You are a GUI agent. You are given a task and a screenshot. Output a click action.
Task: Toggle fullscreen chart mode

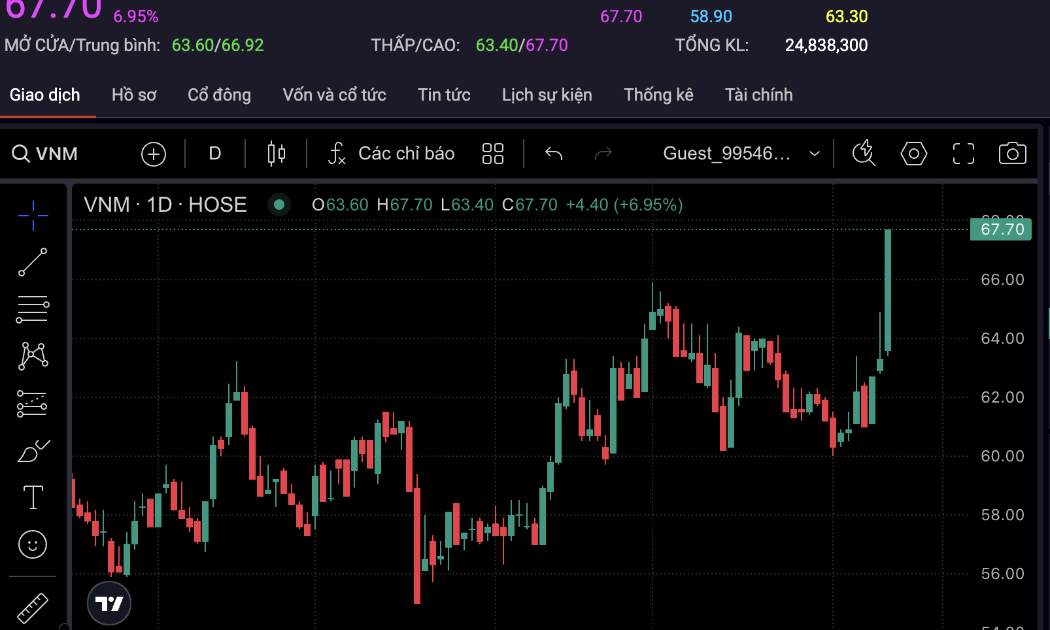pos(963,154)
